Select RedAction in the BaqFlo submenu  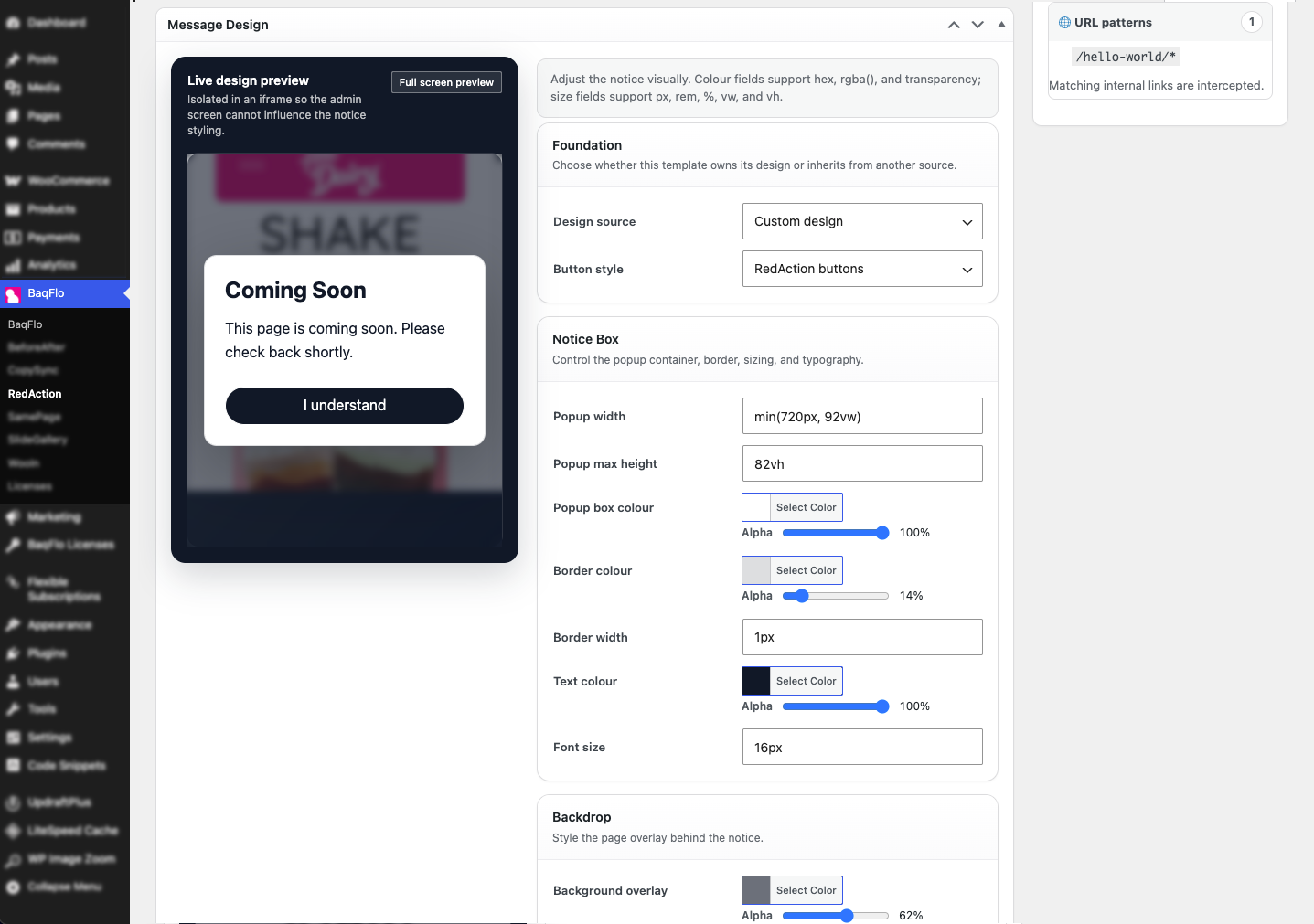tap(35, 394)
